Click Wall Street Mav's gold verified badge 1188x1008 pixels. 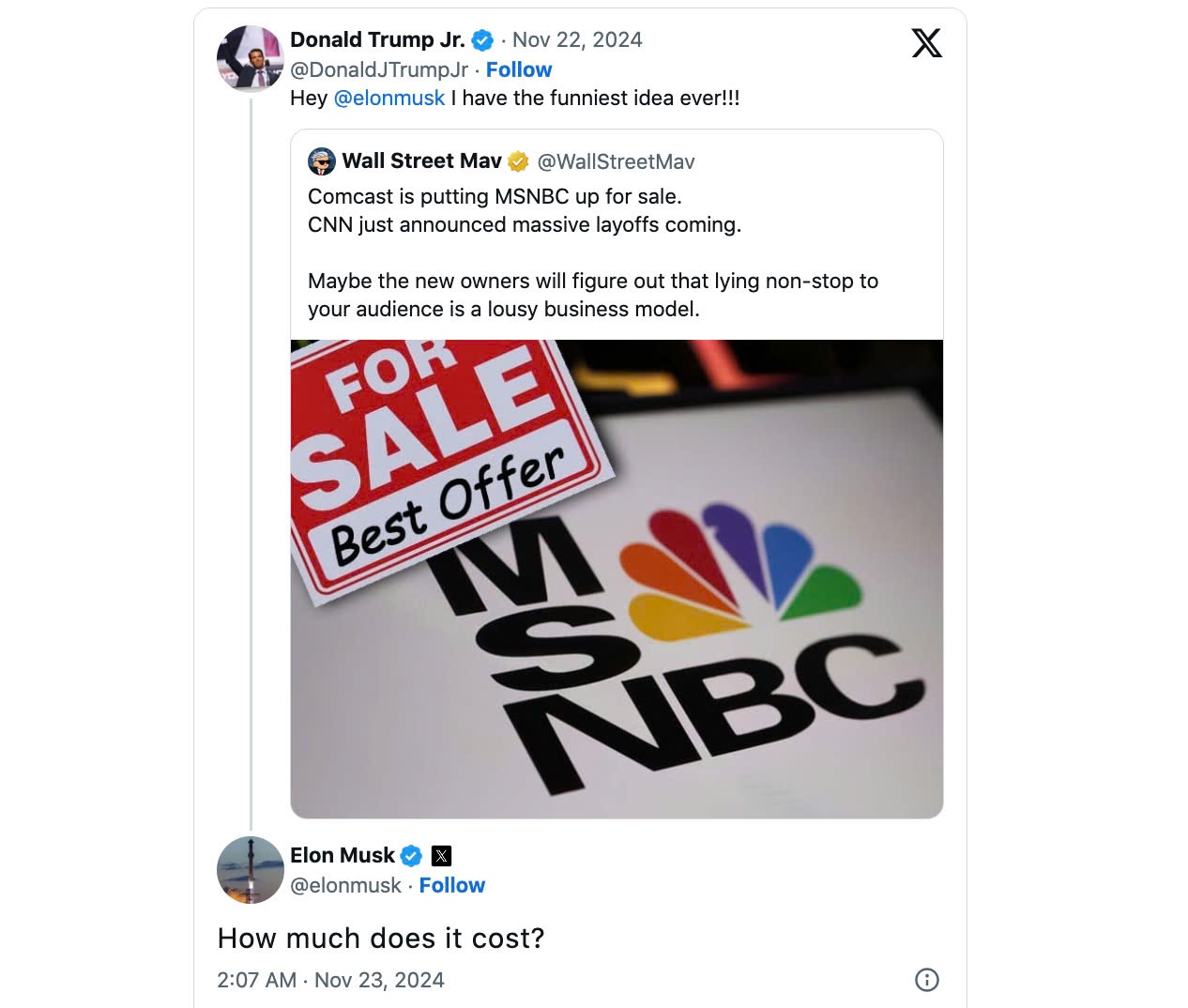click(x=518, y=161)
